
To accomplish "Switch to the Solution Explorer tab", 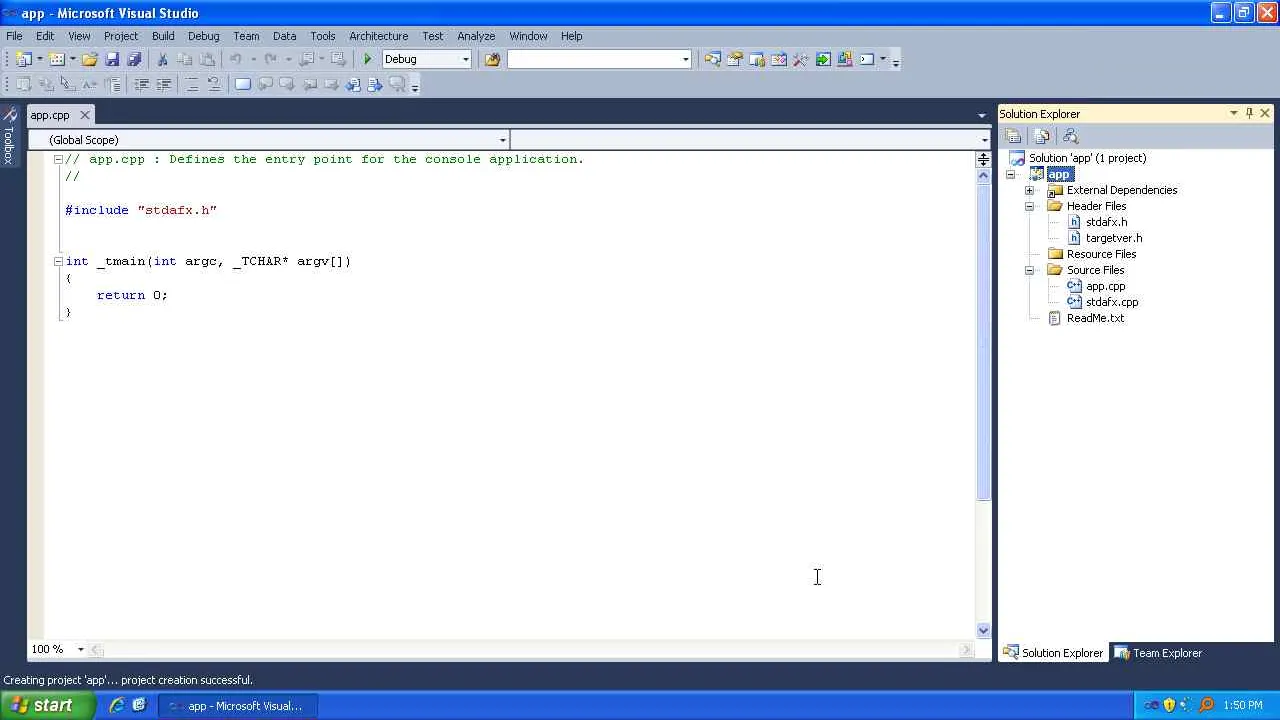I will 1054,653.
